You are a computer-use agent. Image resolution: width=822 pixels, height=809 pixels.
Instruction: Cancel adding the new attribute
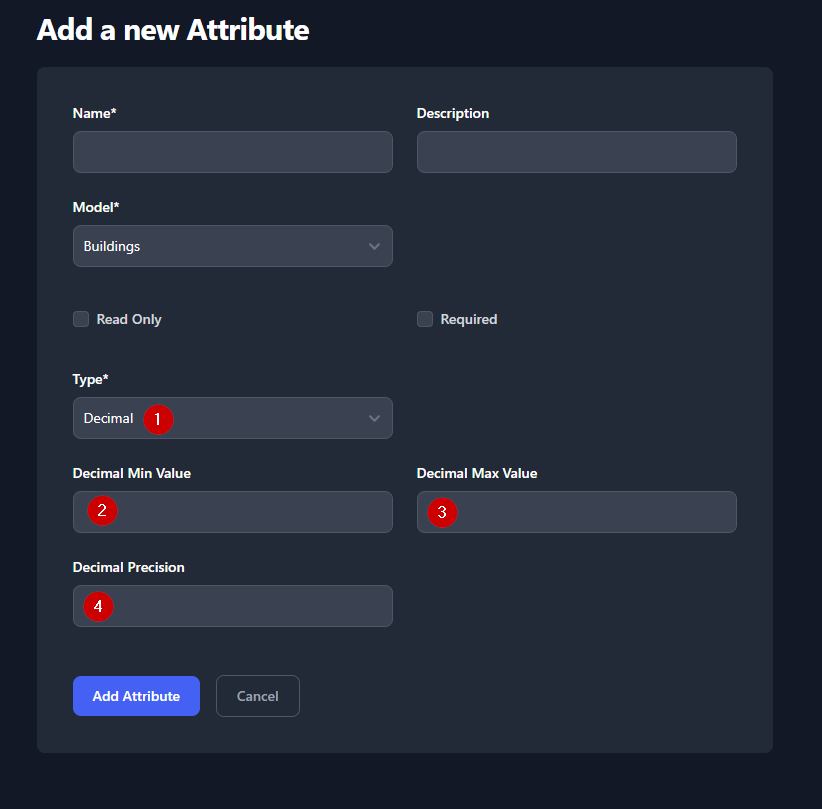pyautogui.click(x=257, y=696)
